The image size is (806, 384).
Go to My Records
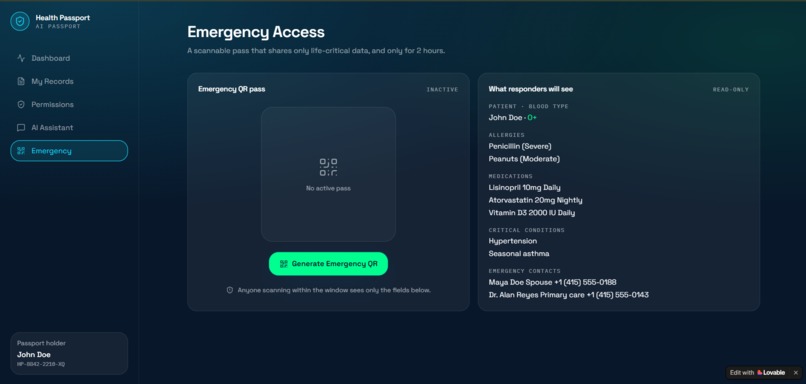click(69, 81)
